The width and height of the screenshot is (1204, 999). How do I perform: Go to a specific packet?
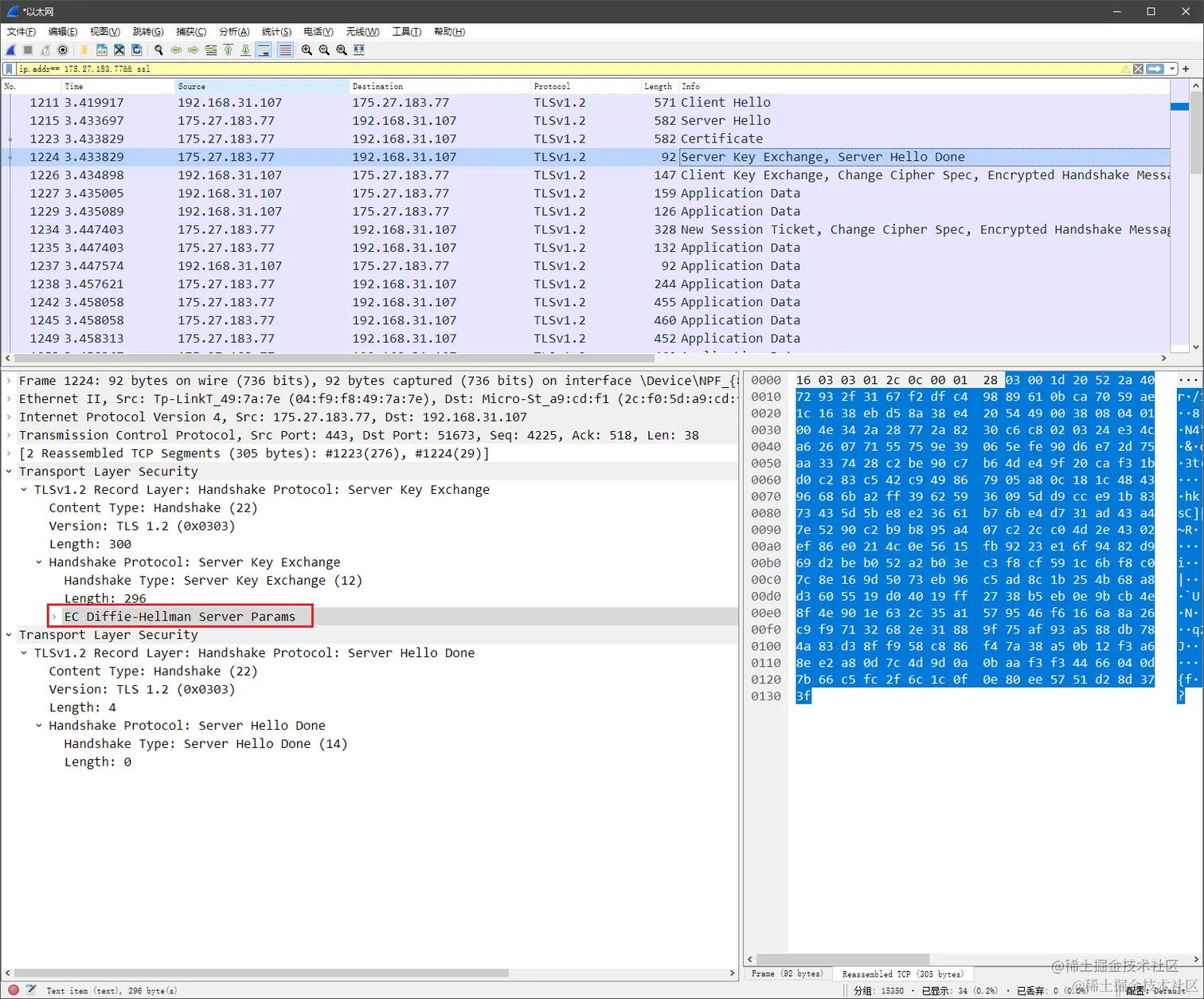pos(211,50)
